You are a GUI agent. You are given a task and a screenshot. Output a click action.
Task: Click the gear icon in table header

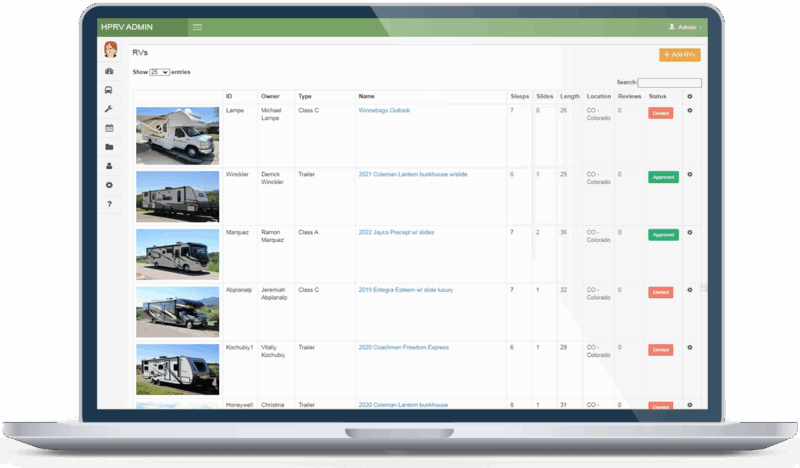[x=690, y=96]
